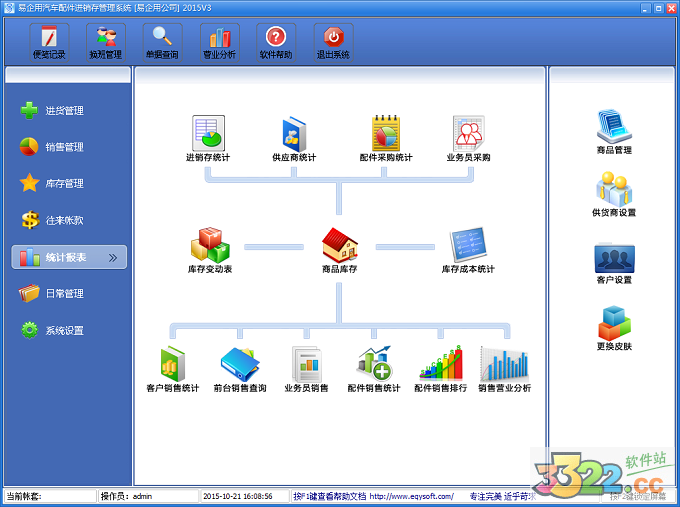Open 业务员采购 salesperson purchases
The width and height of the screenshot is (680, 507).
pos(468,139)
